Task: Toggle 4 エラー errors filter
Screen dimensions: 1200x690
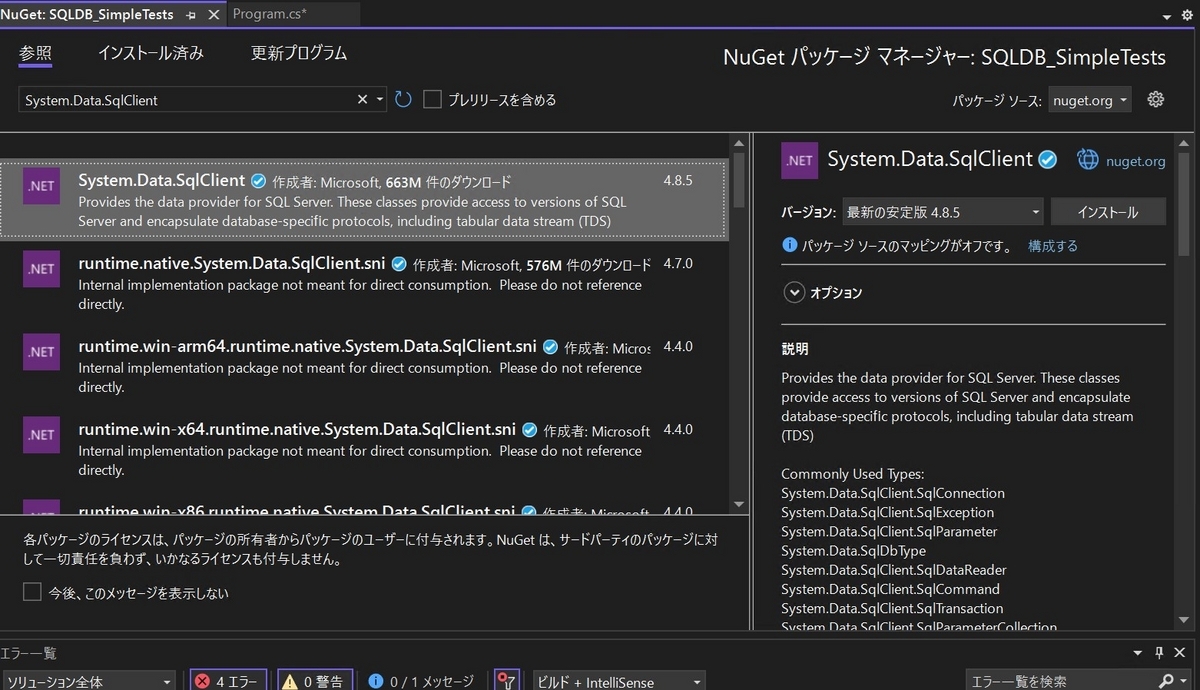Action: (x=226, y=681)
